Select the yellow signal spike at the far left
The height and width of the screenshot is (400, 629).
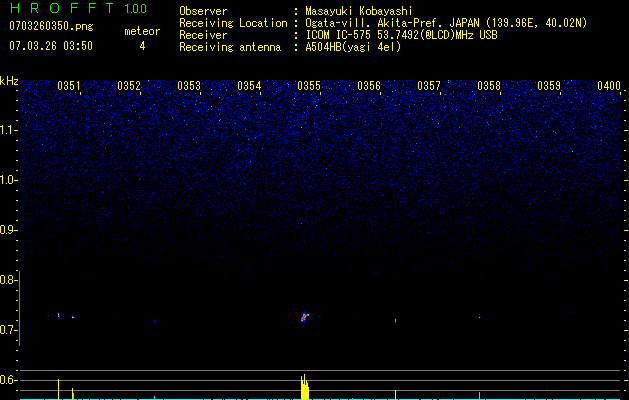[x=59, y=389]
